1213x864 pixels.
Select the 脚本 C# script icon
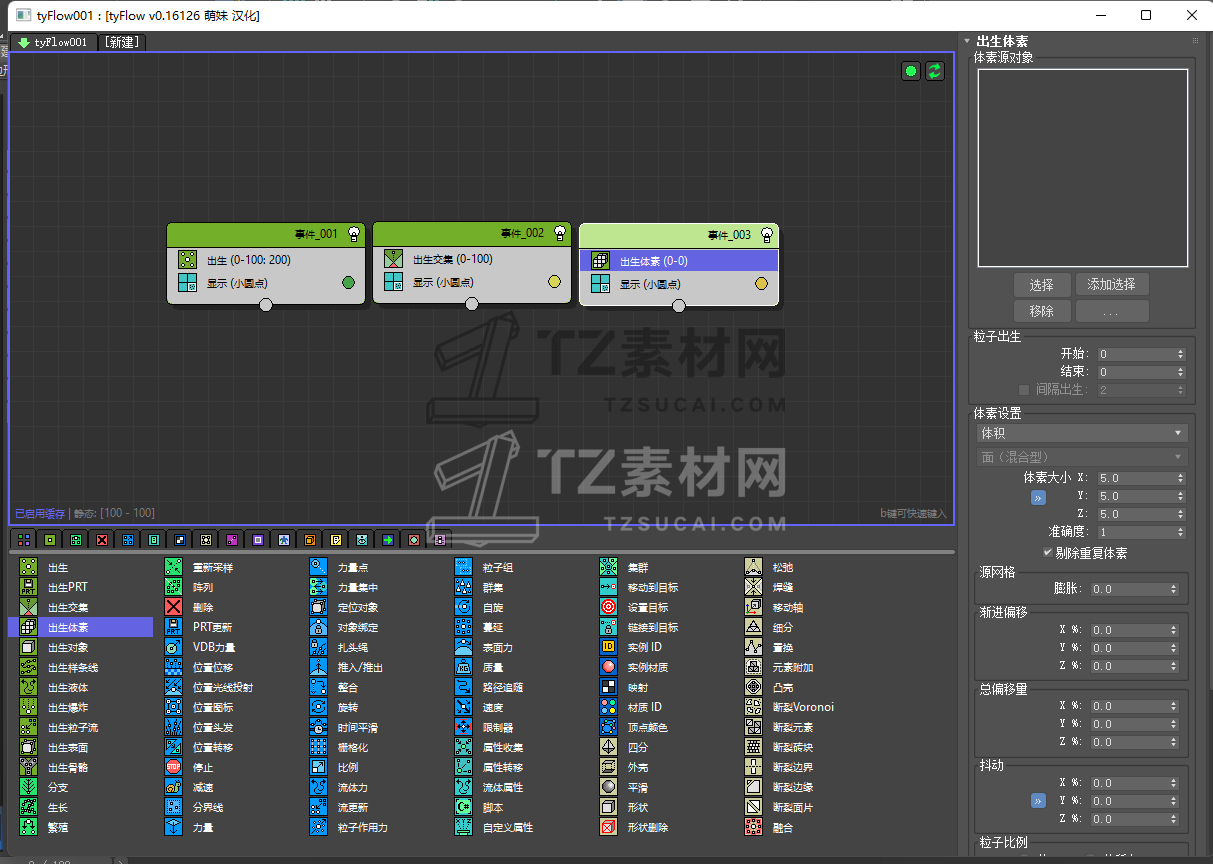pyautogui.click(x=464, y=807)
